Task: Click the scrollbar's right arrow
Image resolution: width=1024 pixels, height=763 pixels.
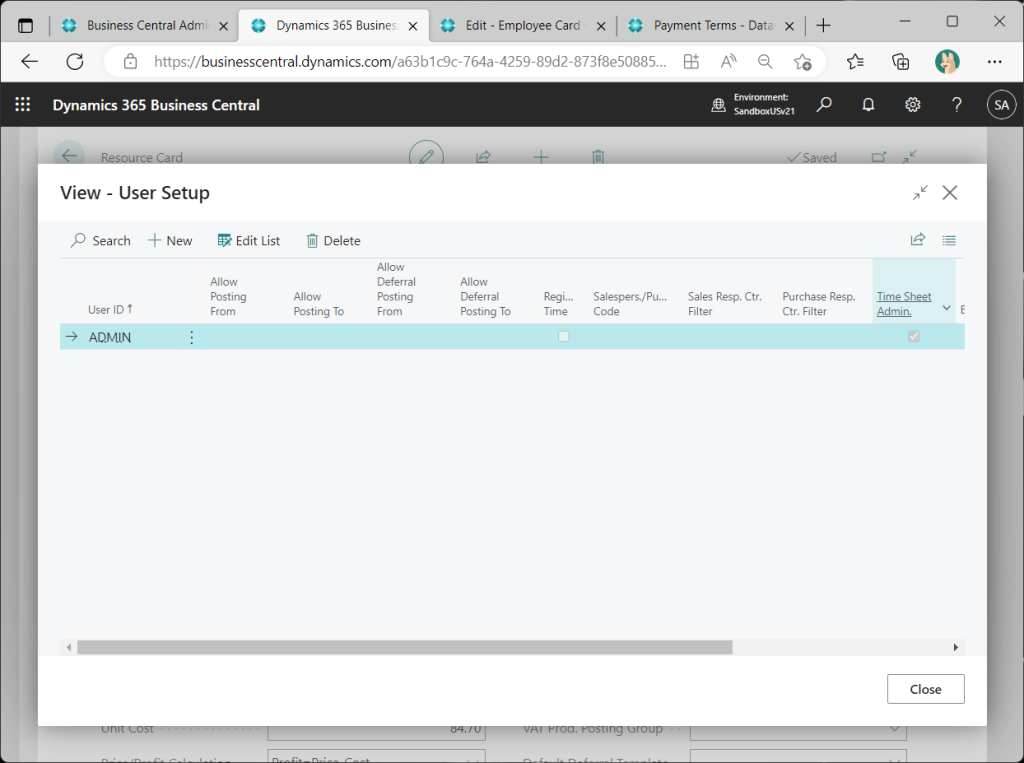Action: pyautogui.click(x=955, y=647)
